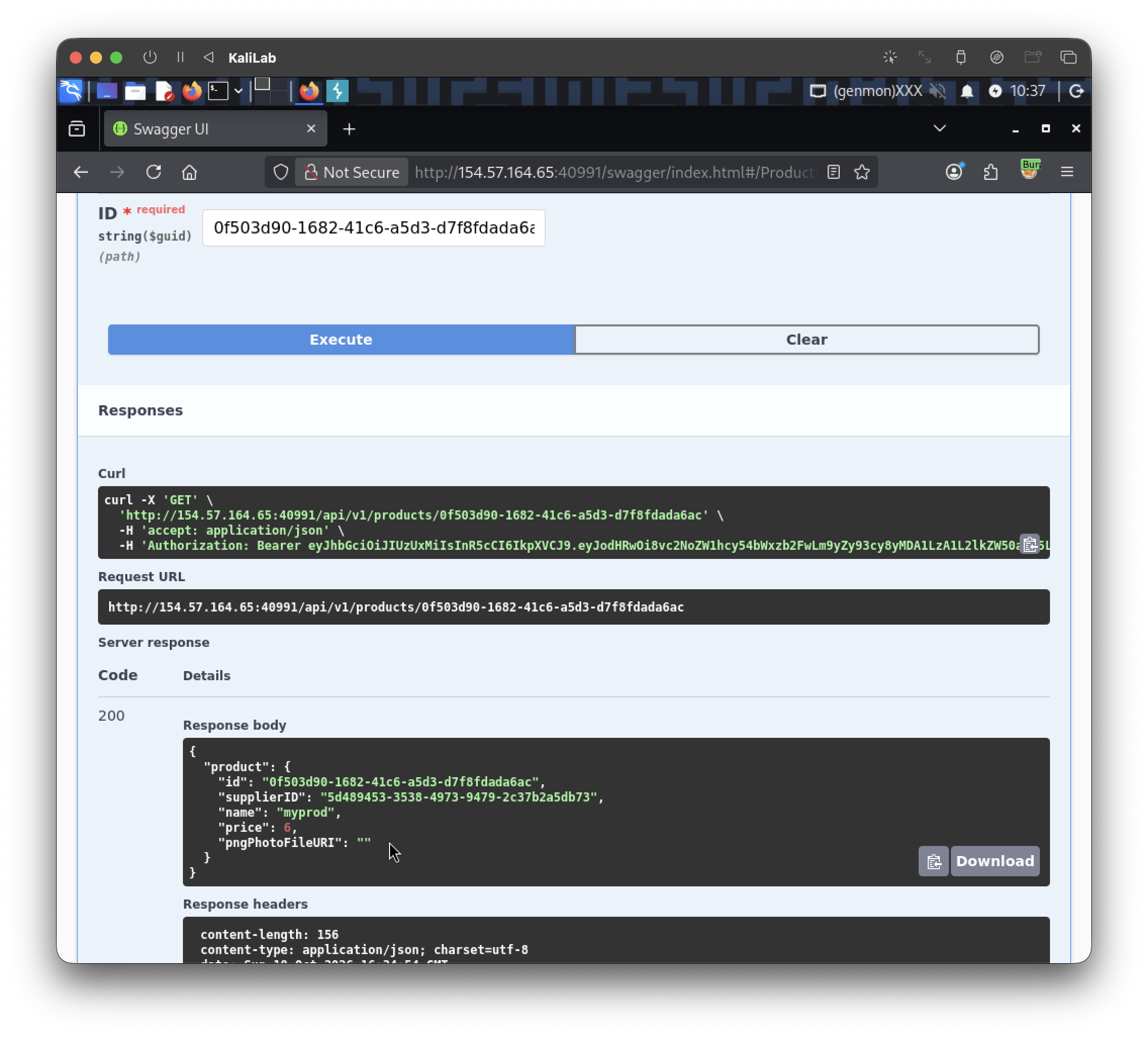Close the Swagger UI tab

click(311, 129)
